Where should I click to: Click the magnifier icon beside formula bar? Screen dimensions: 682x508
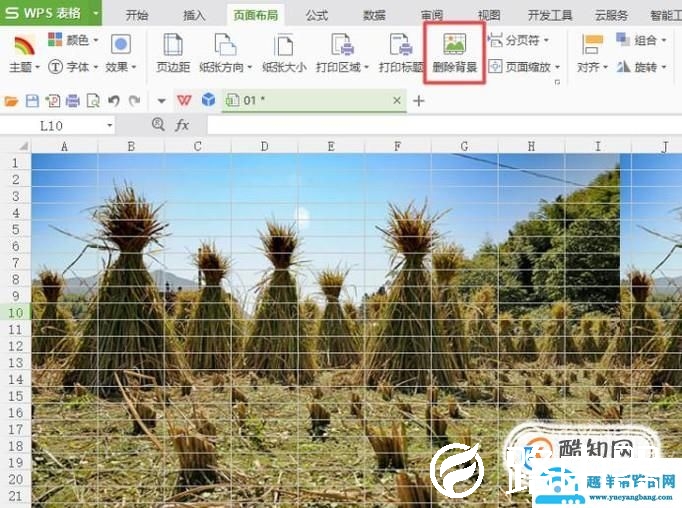tap(158, 125)
